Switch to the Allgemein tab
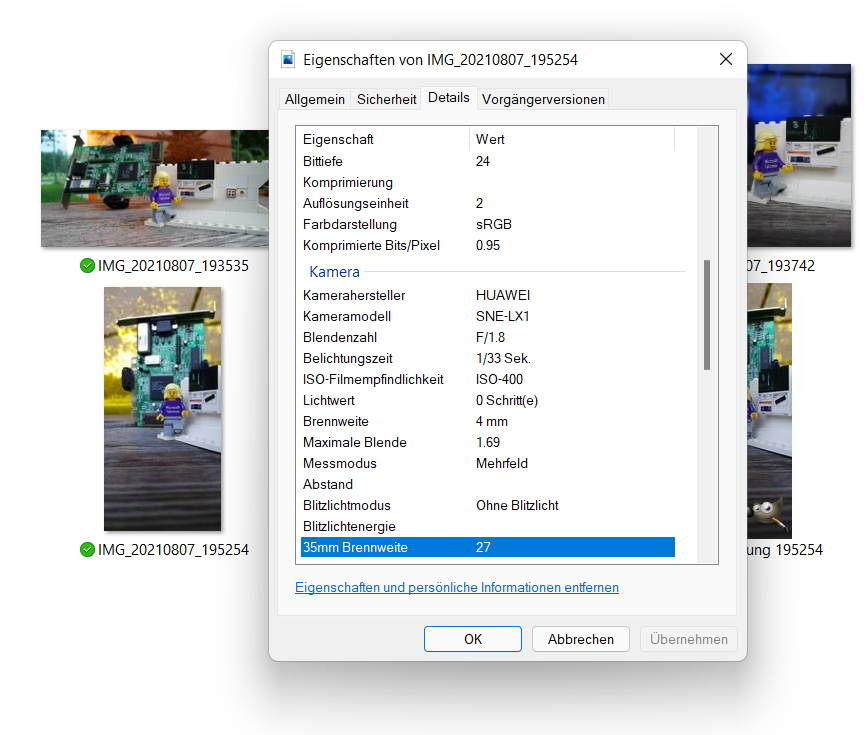 [x=314, y=99]
